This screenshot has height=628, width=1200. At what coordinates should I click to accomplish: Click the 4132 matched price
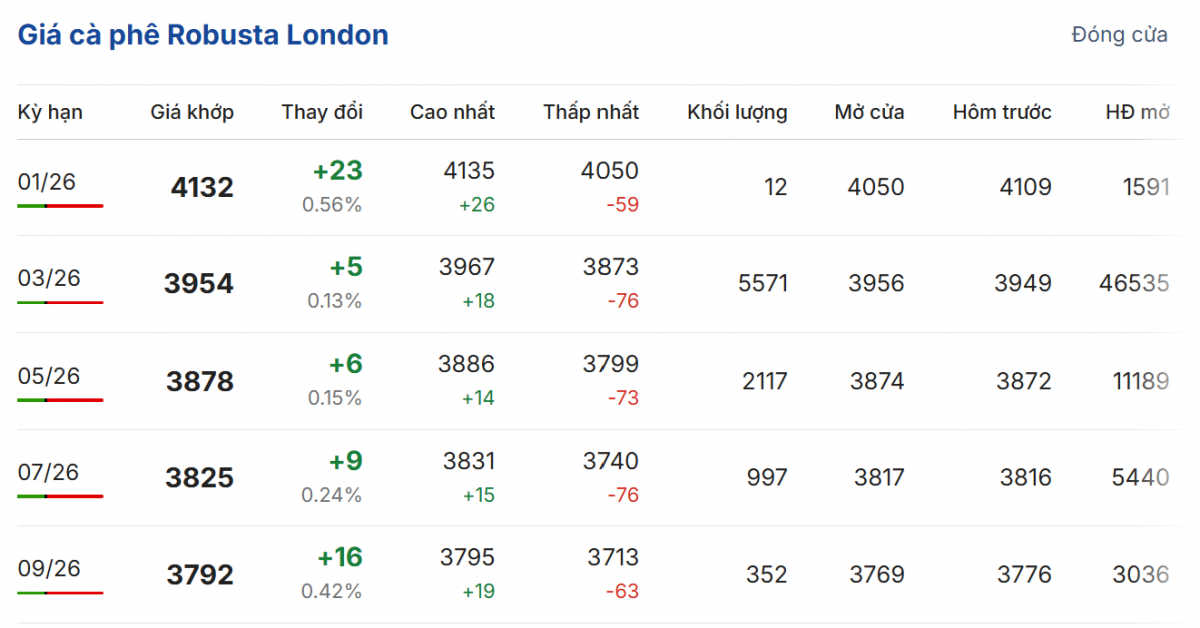tap(202, 188)
